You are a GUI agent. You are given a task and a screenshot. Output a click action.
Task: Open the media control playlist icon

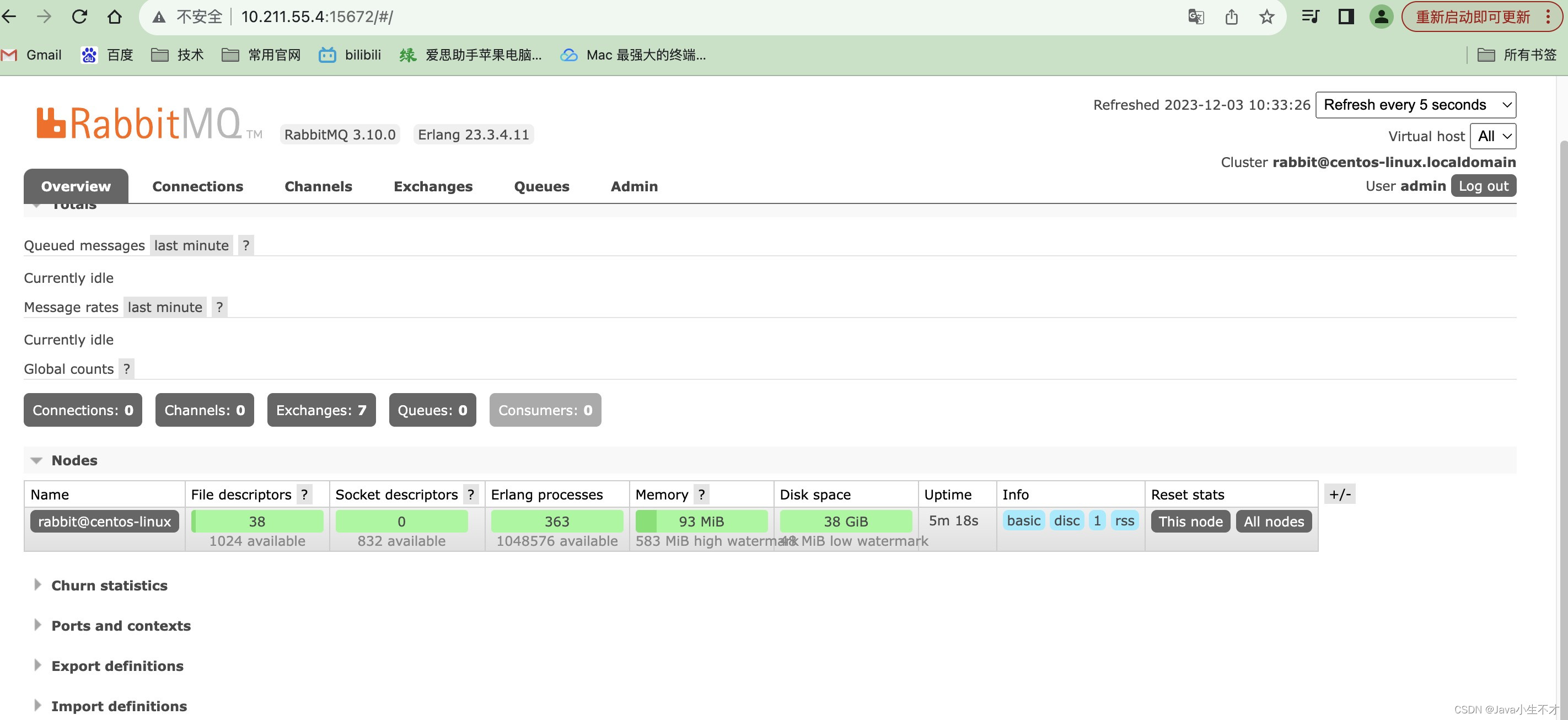[x=1311, y=17]
